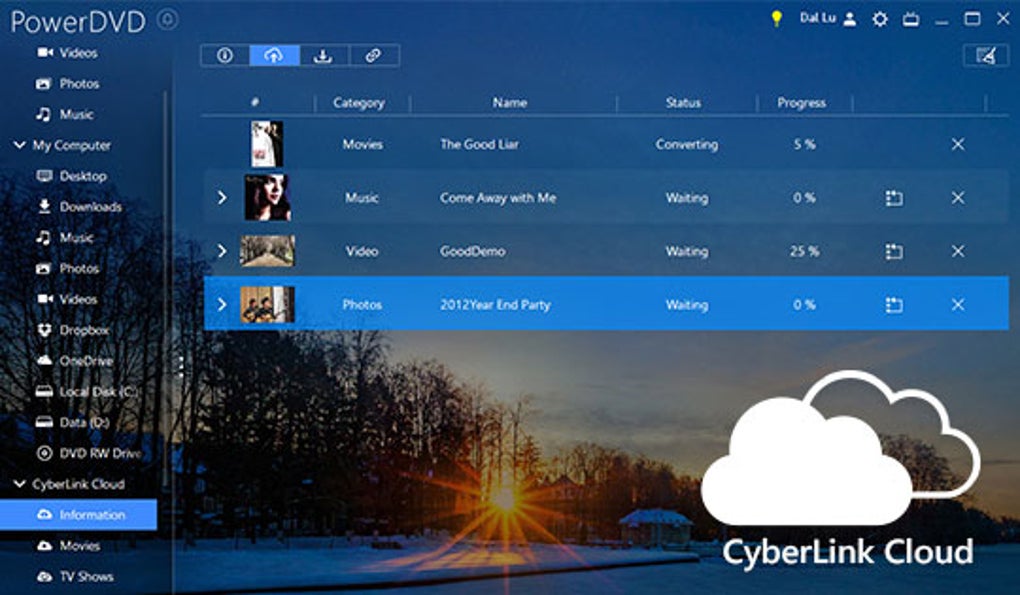The height and width of the screenshot is (595, 1020).
Task: Open Photos under My Computer
Action: point(67,269)
